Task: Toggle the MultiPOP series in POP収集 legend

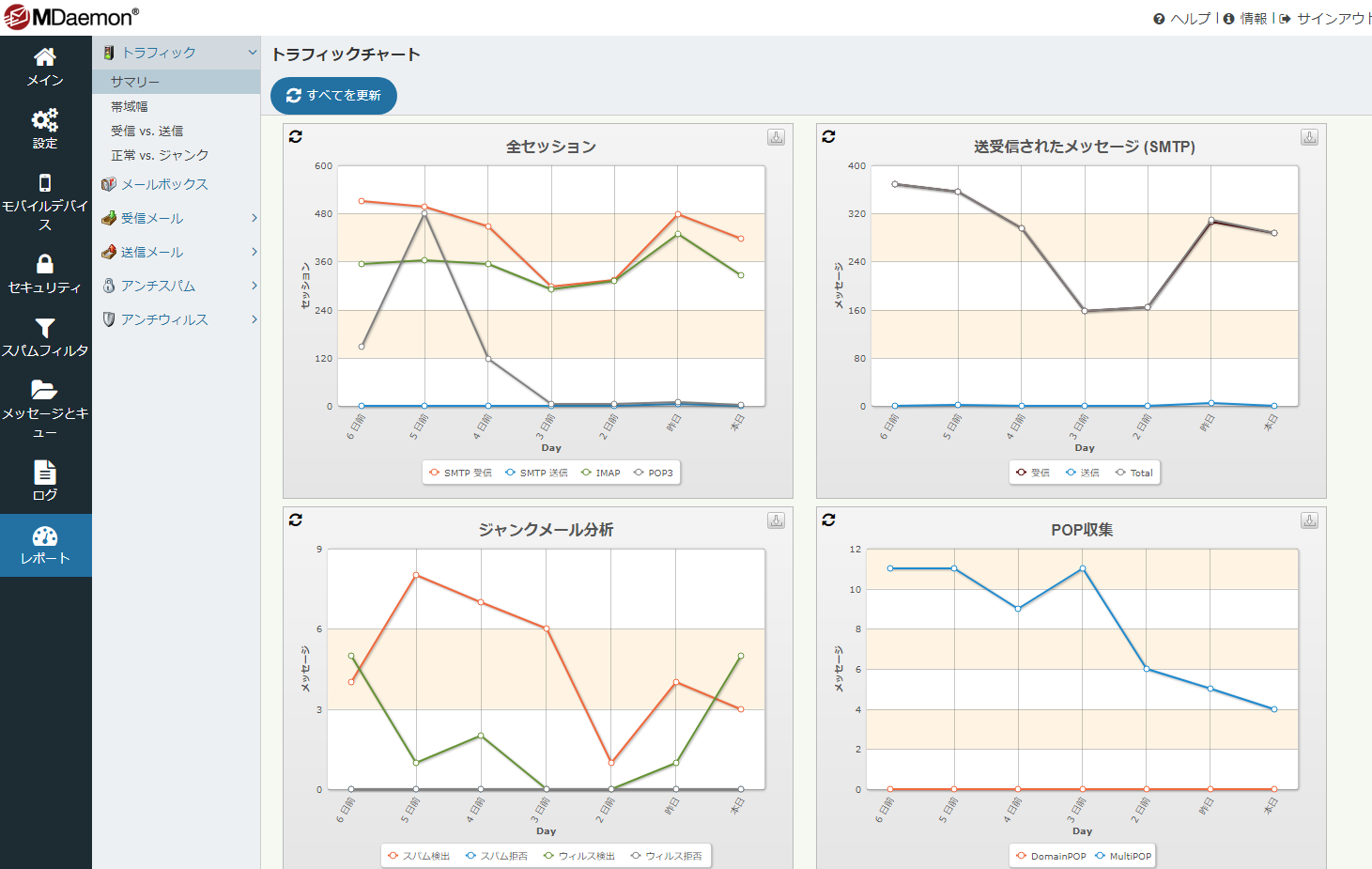Action: click(1123, 856)
